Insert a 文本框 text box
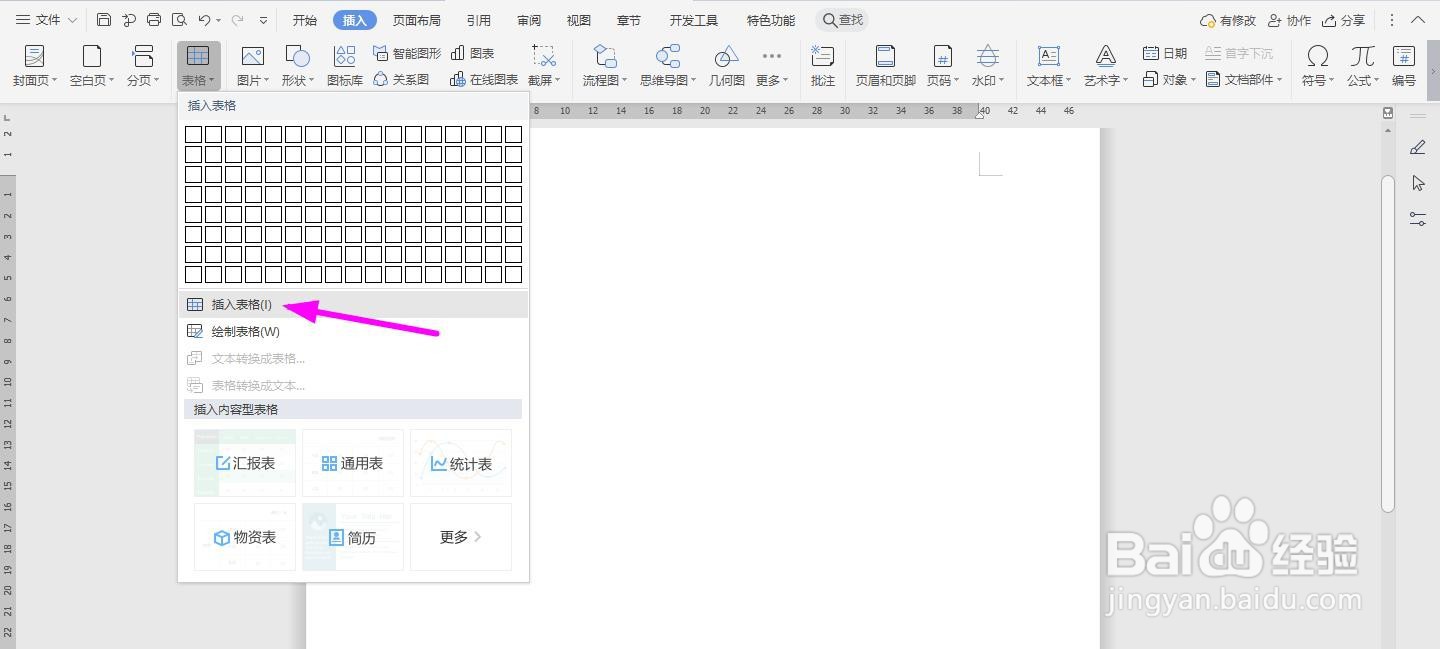The width and height of the screenshot is (1440, 649). [1047, 65]
